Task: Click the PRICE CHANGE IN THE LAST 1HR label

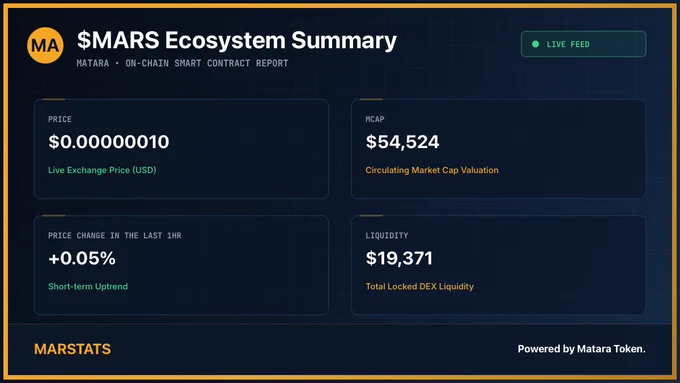Action: coord(114,236)
